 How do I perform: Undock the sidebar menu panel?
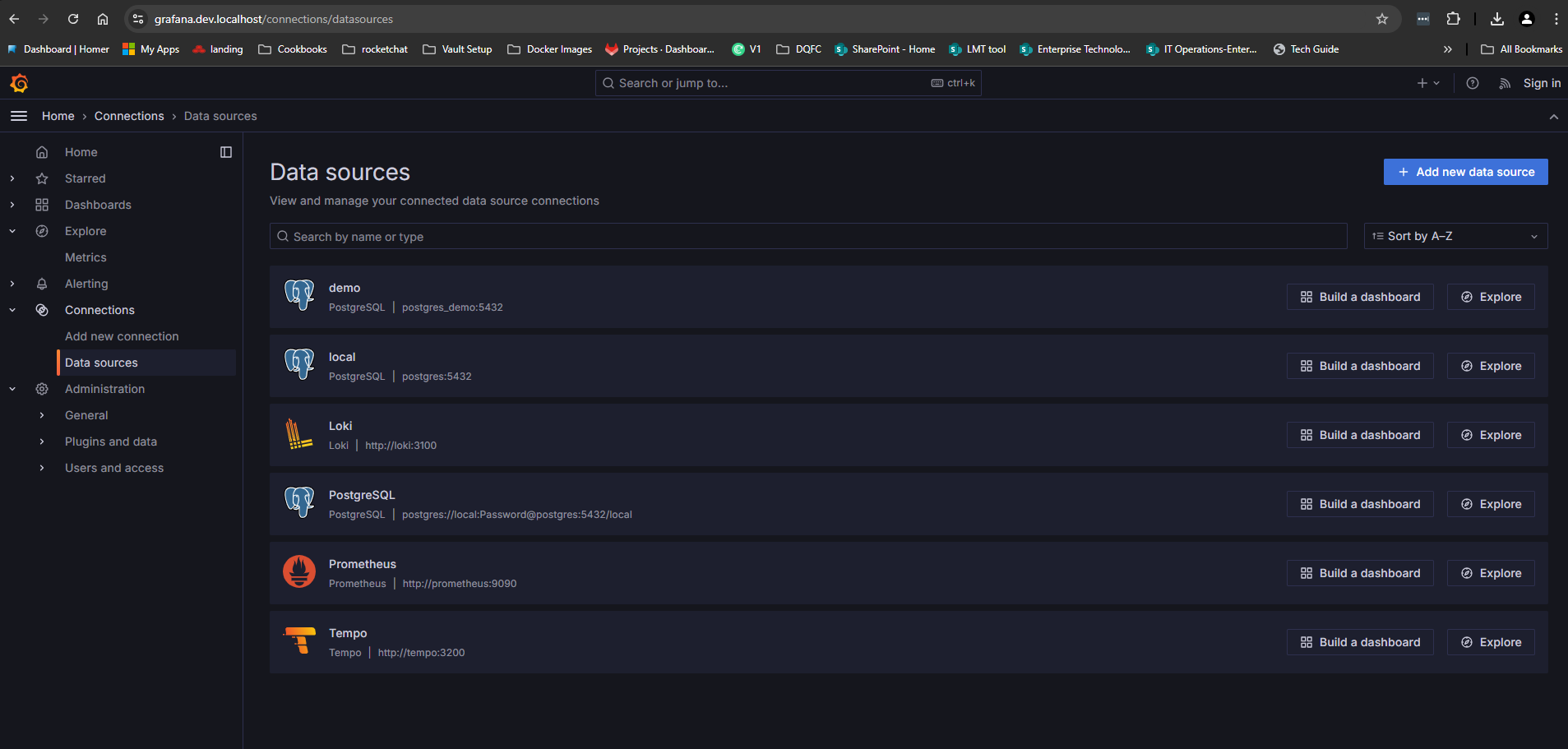coord(226,152)
